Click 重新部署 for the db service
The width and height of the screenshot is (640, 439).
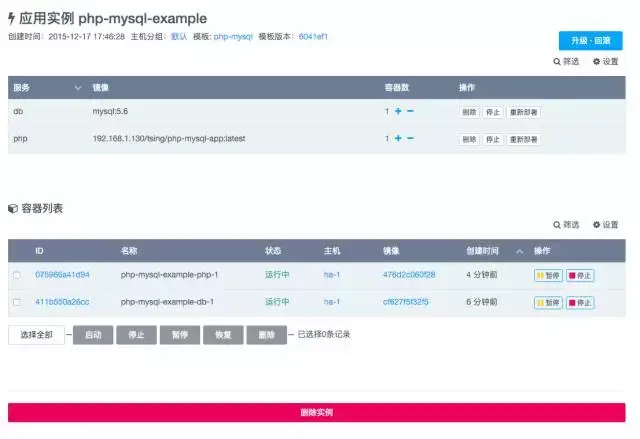(524, 112)
